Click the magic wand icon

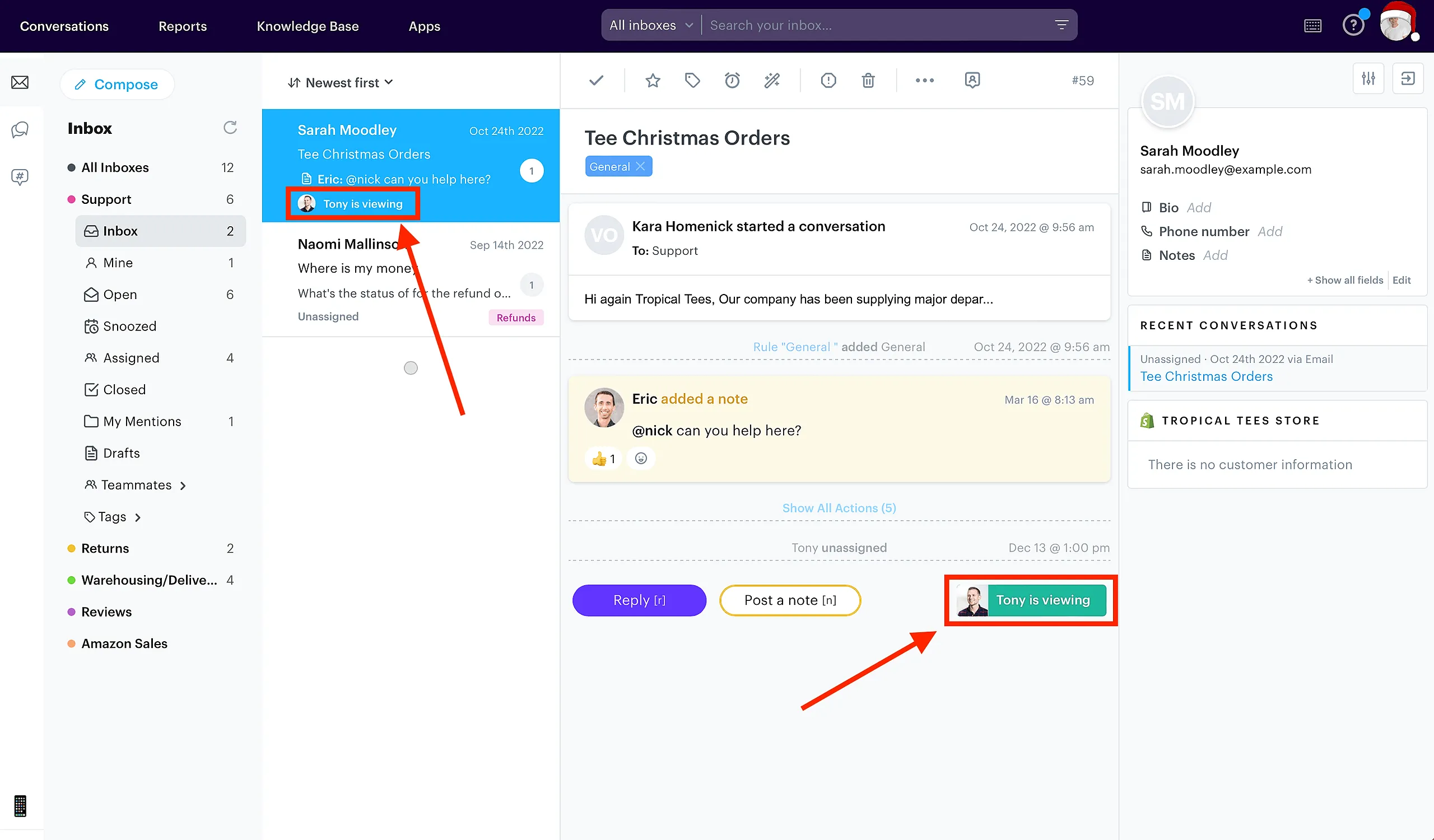tap(772, 80)
